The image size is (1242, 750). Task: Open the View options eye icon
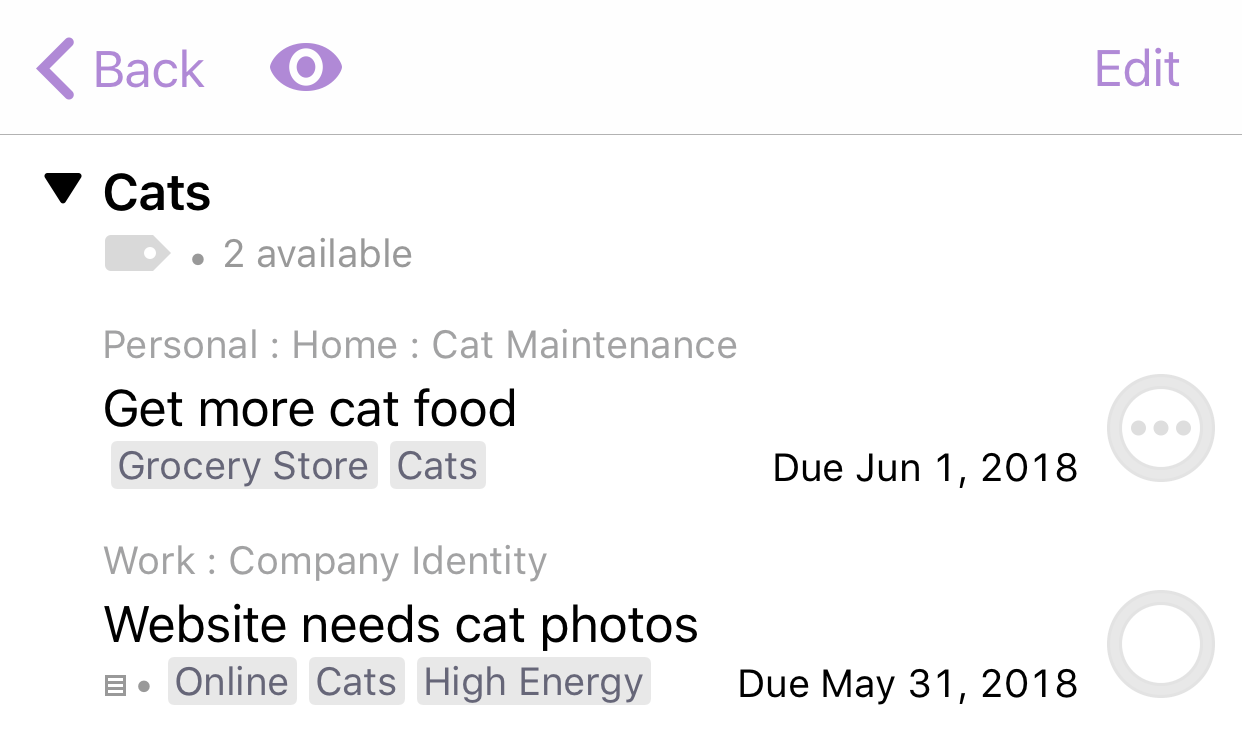click(x=306, y=68)
